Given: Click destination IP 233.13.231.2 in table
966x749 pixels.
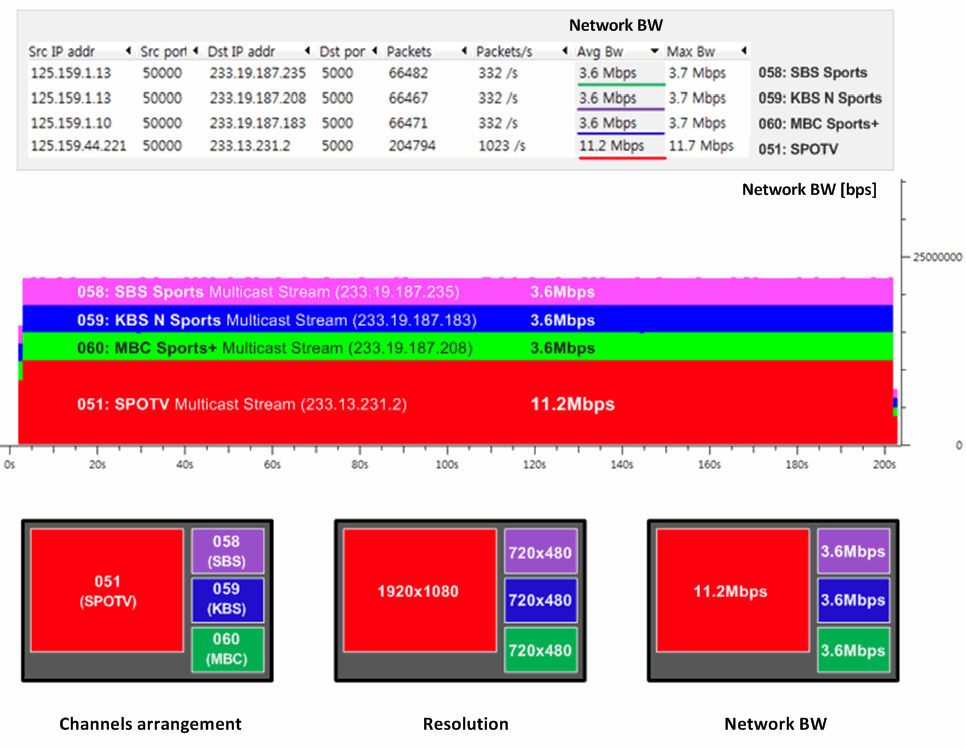Looking at the screenshot, I should click(x=250, y=146).
